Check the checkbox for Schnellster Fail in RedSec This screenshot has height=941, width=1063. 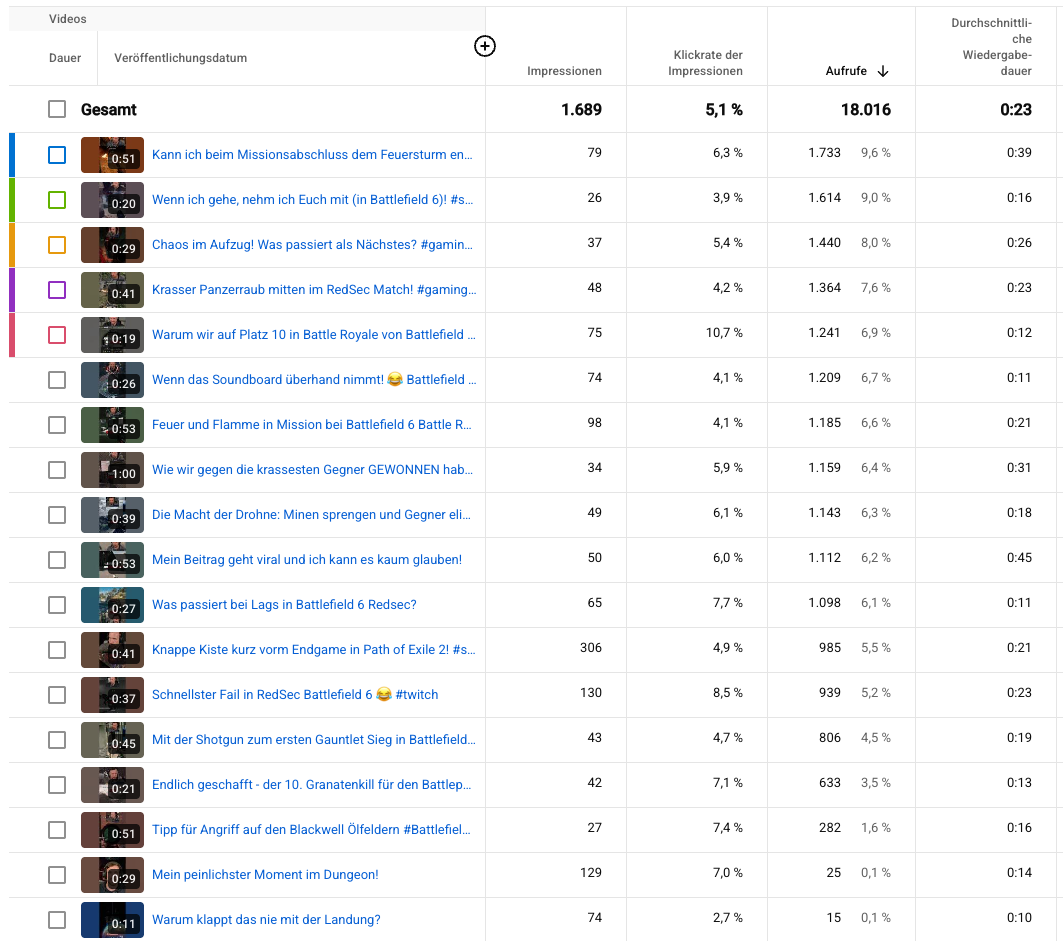click(x=57, y=694)
